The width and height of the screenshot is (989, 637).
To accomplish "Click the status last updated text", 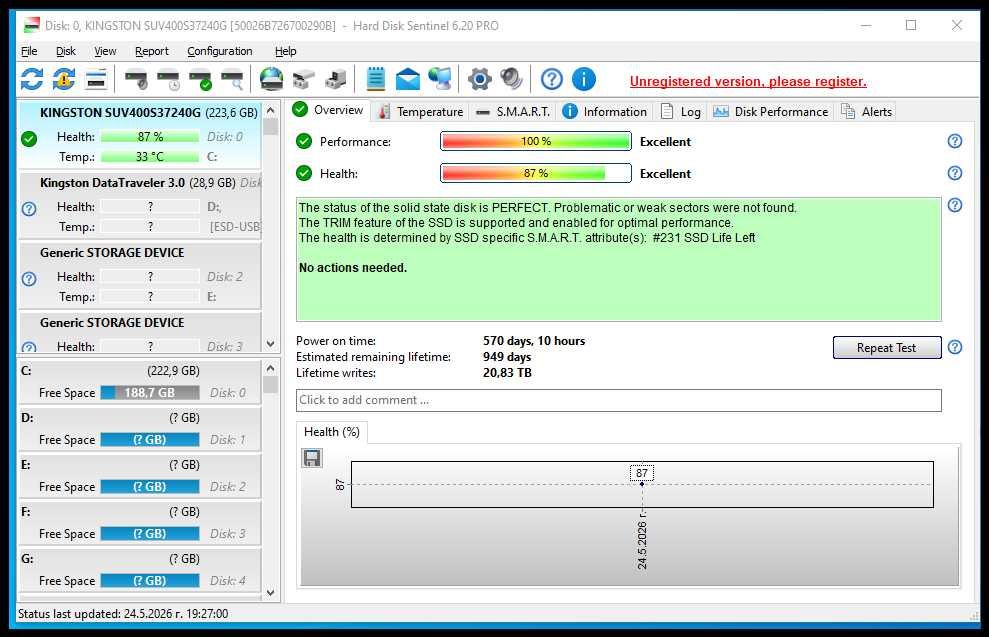I will point(123,614).
